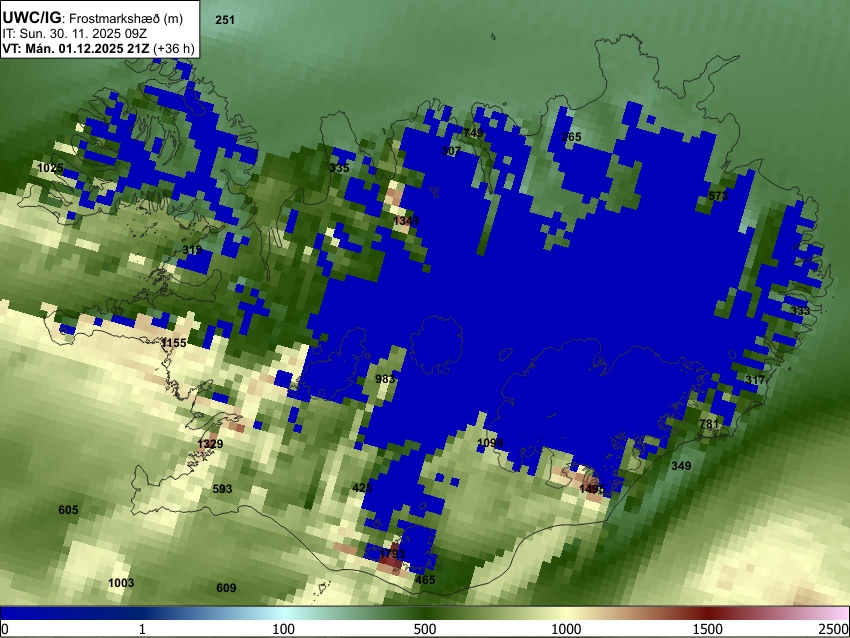Click the map value 251

pyautogui.click(x=225, y=20)
